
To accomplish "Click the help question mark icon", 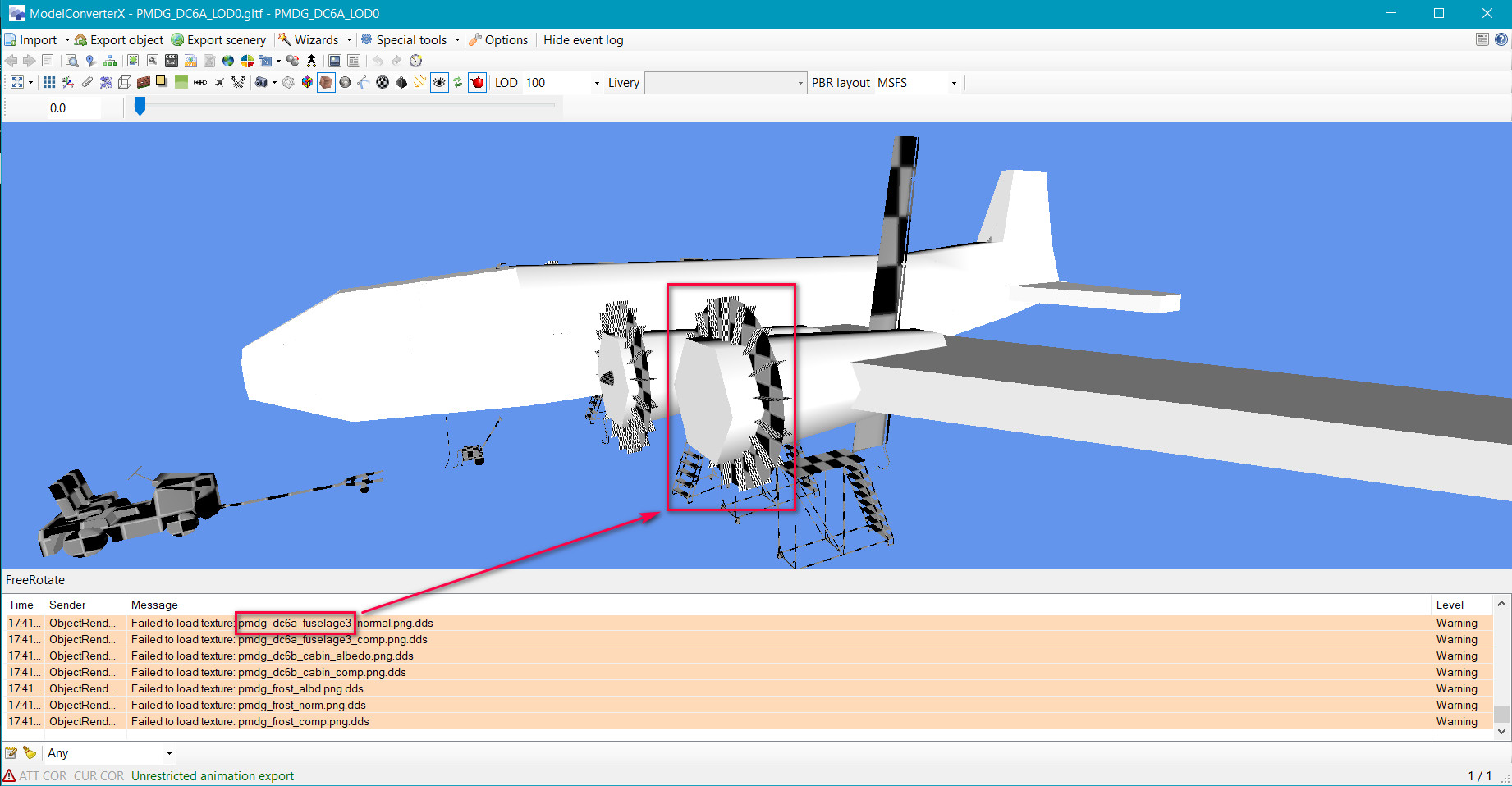I will click(x=1501, y=39).
